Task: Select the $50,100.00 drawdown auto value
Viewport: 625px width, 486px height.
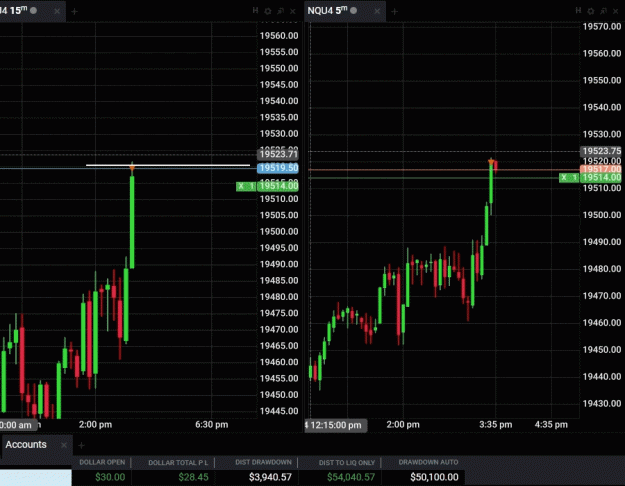Action: click(434, 477)
